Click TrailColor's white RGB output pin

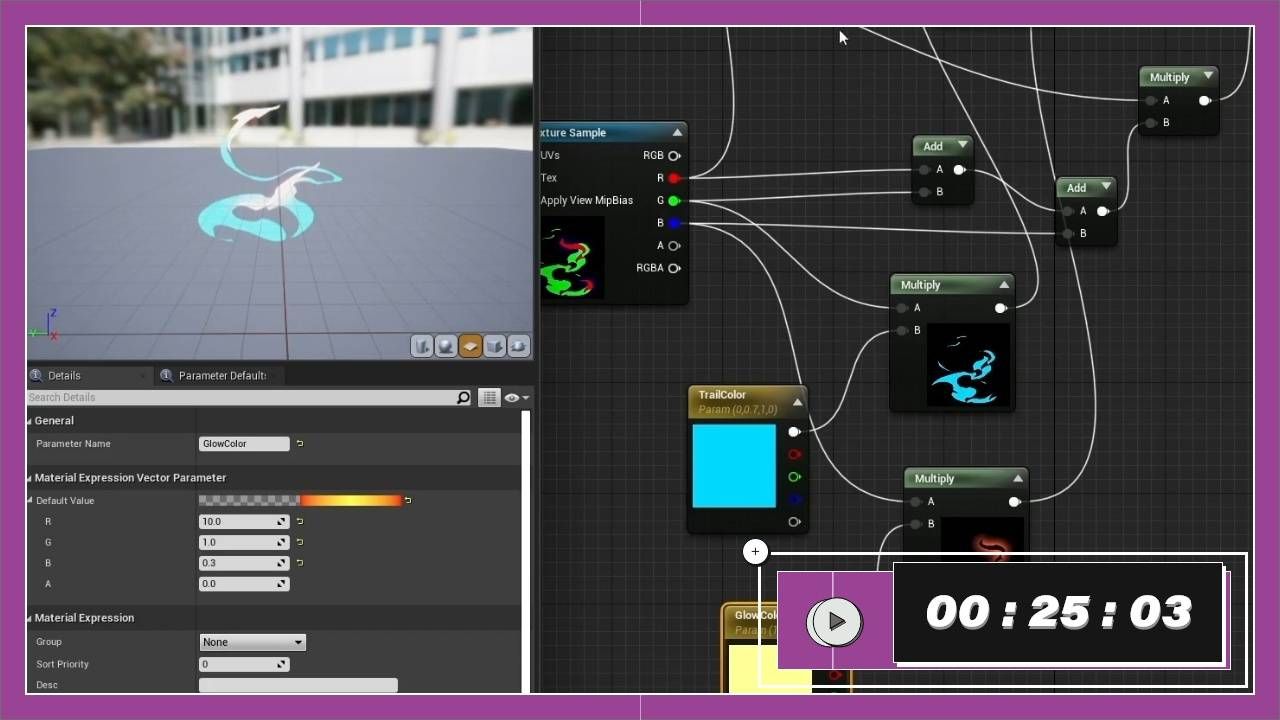click(794, 432)
